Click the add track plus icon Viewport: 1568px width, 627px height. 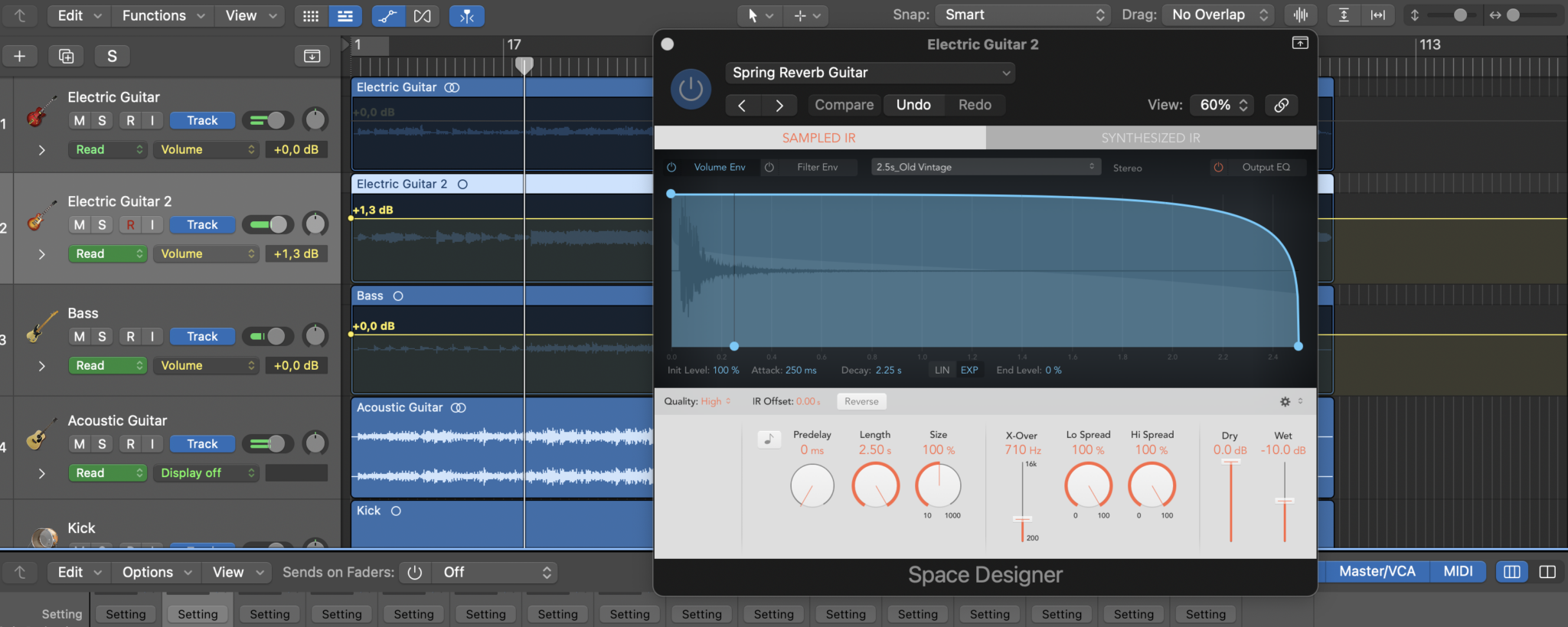(20, 56)
